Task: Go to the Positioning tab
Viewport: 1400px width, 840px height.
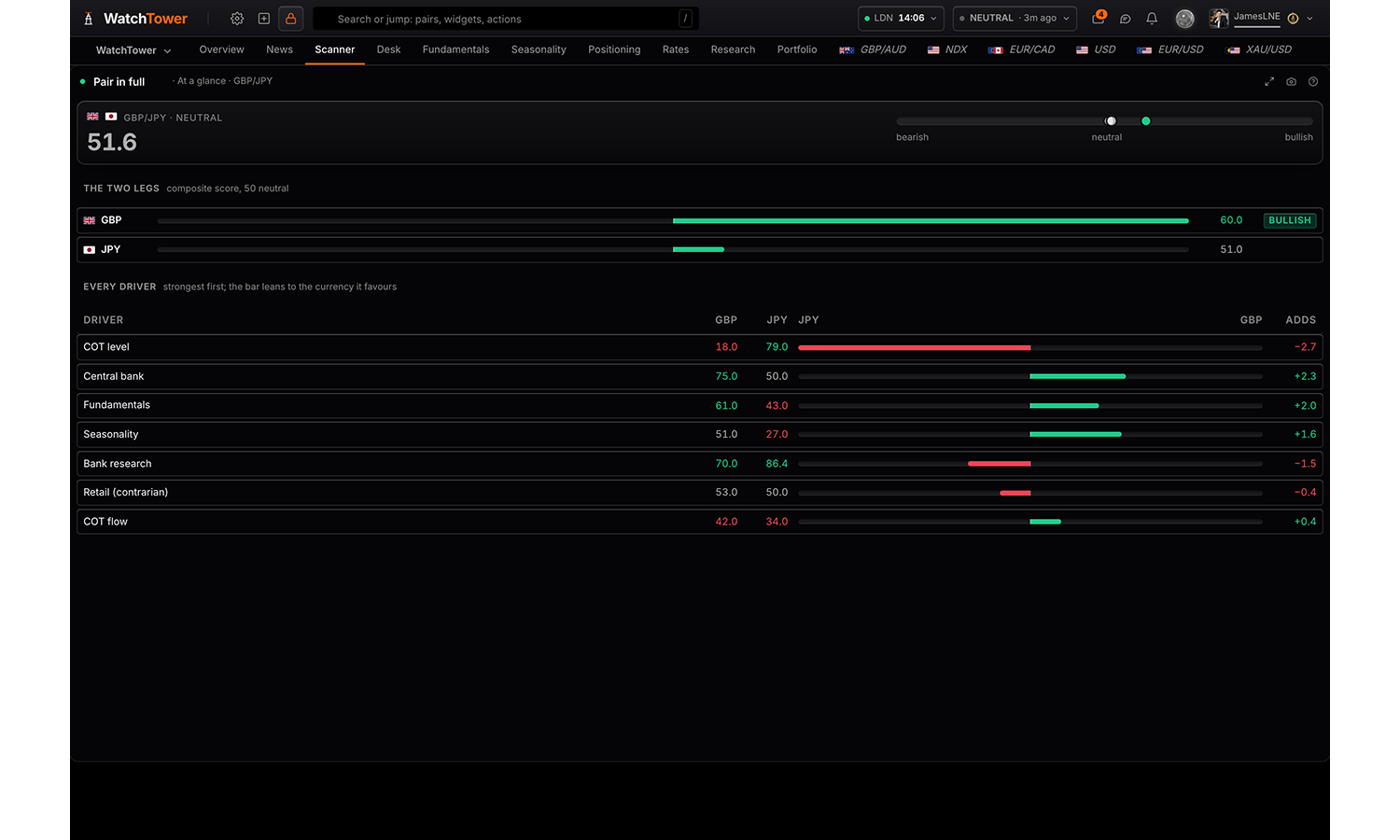Action: 614,49
